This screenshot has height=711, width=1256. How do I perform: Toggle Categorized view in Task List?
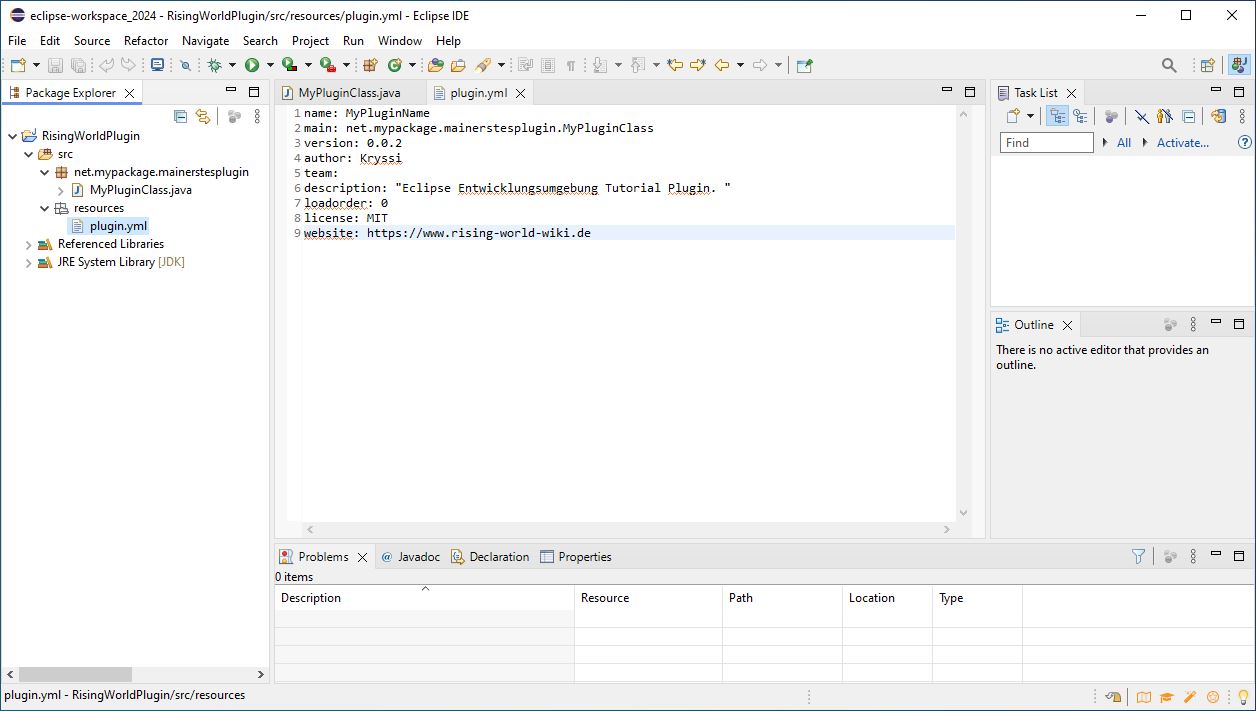(x=1057, y=116)
